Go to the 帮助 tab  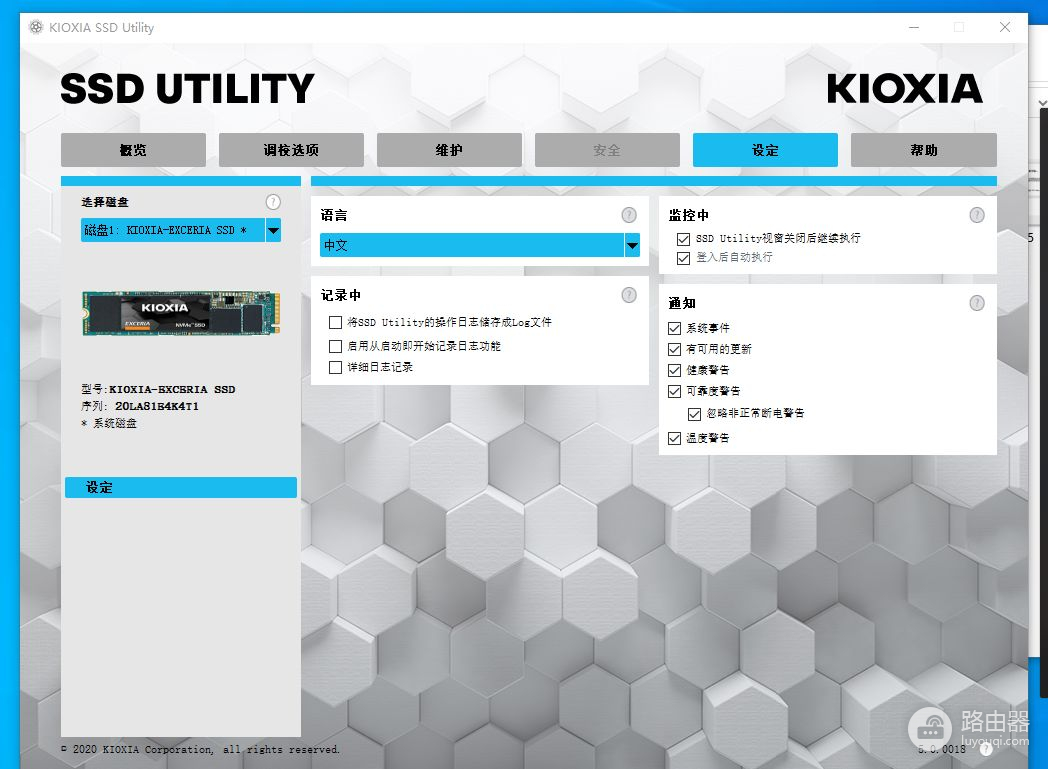[x=923, y=150]
